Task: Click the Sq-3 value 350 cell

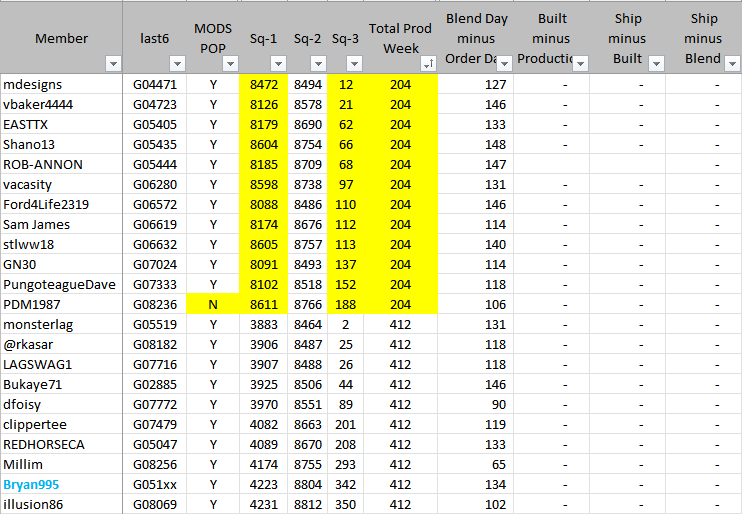Action: [346, 505]
